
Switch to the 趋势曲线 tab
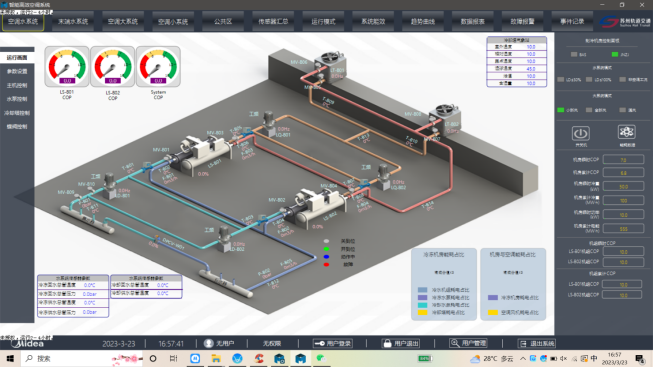coord(423,22)
